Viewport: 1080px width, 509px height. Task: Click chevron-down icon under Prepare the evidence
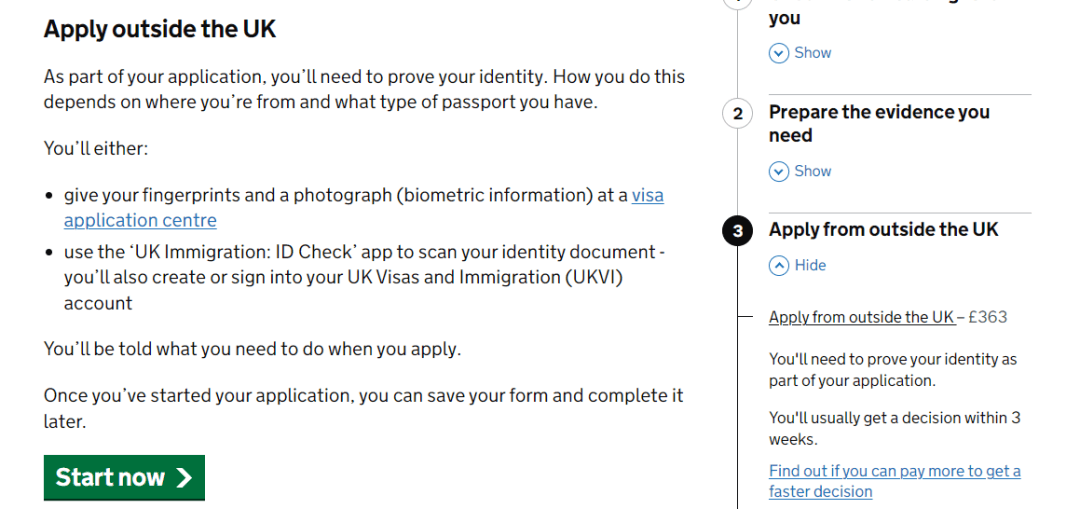click(x=778, y=172)
